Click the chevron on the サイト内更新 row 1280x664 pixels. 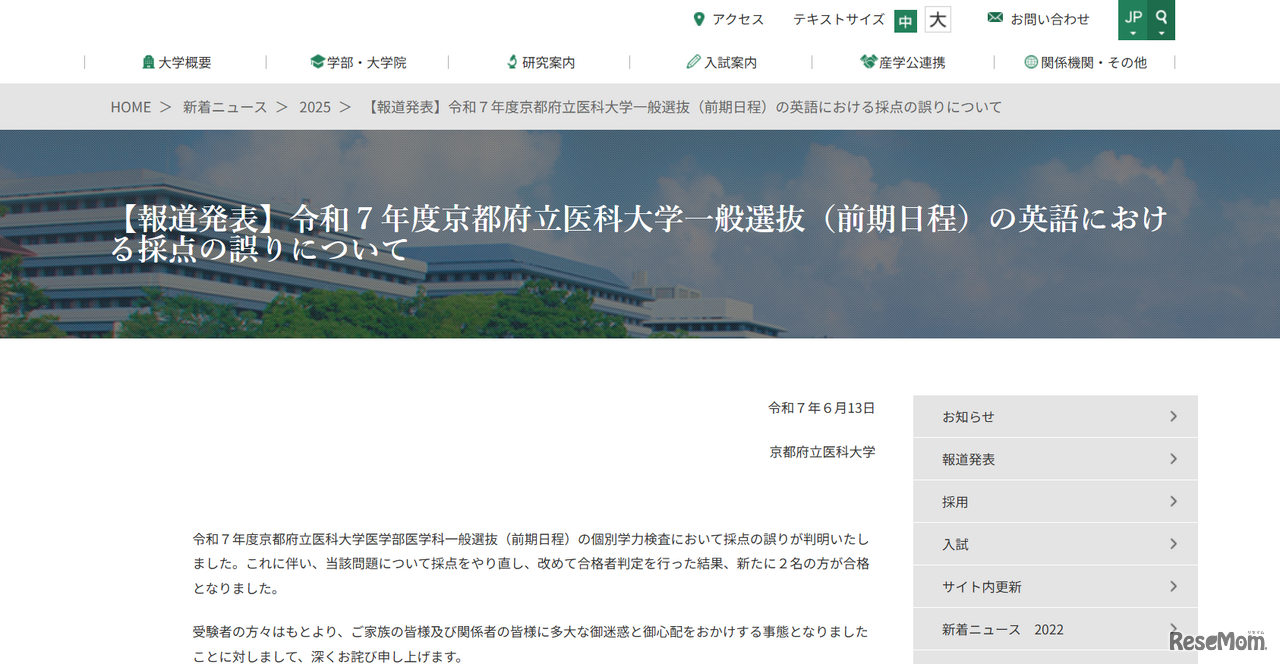[x=1174, y=586]
